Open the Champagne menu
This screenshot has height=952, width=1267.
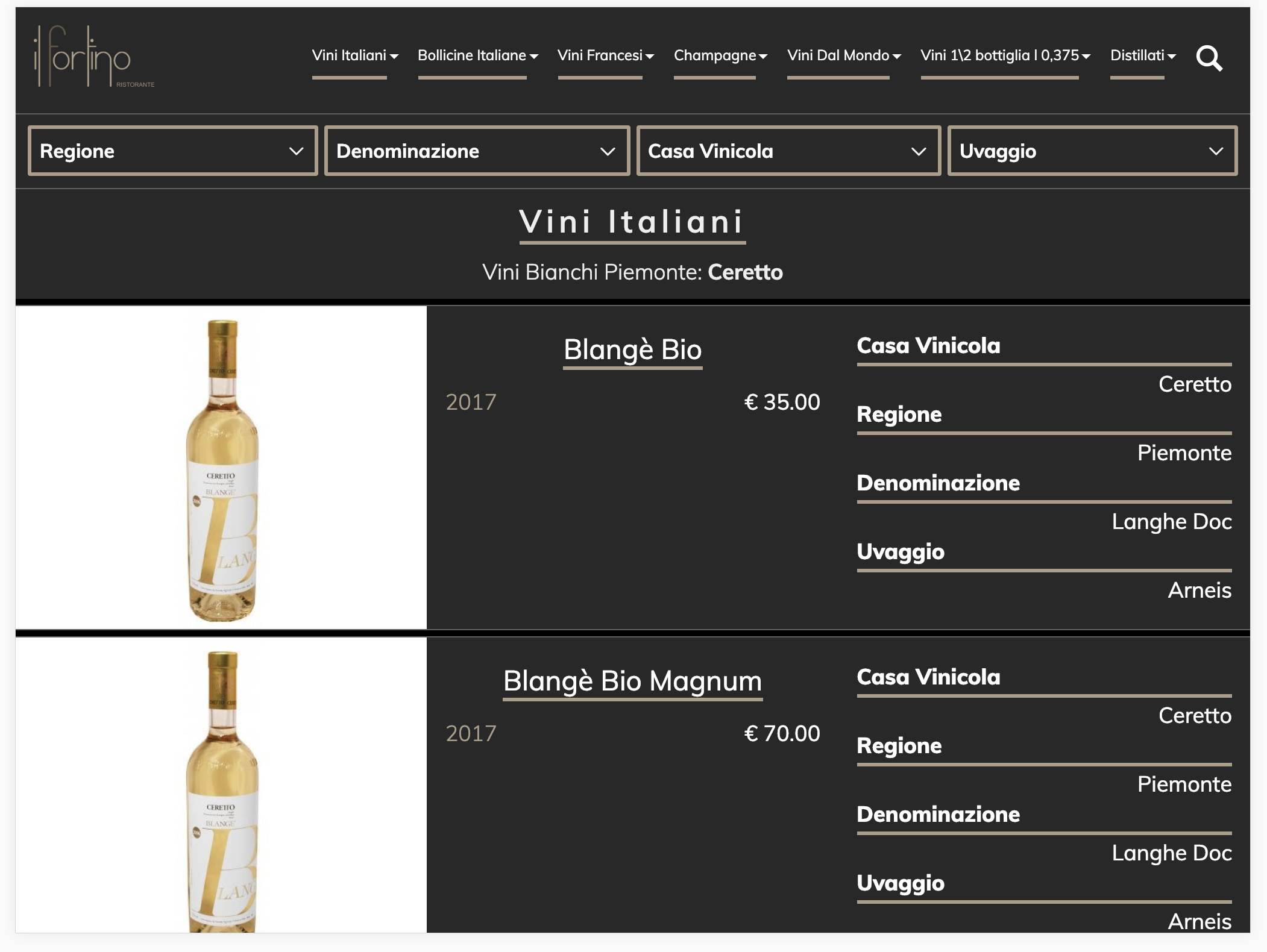720,55
